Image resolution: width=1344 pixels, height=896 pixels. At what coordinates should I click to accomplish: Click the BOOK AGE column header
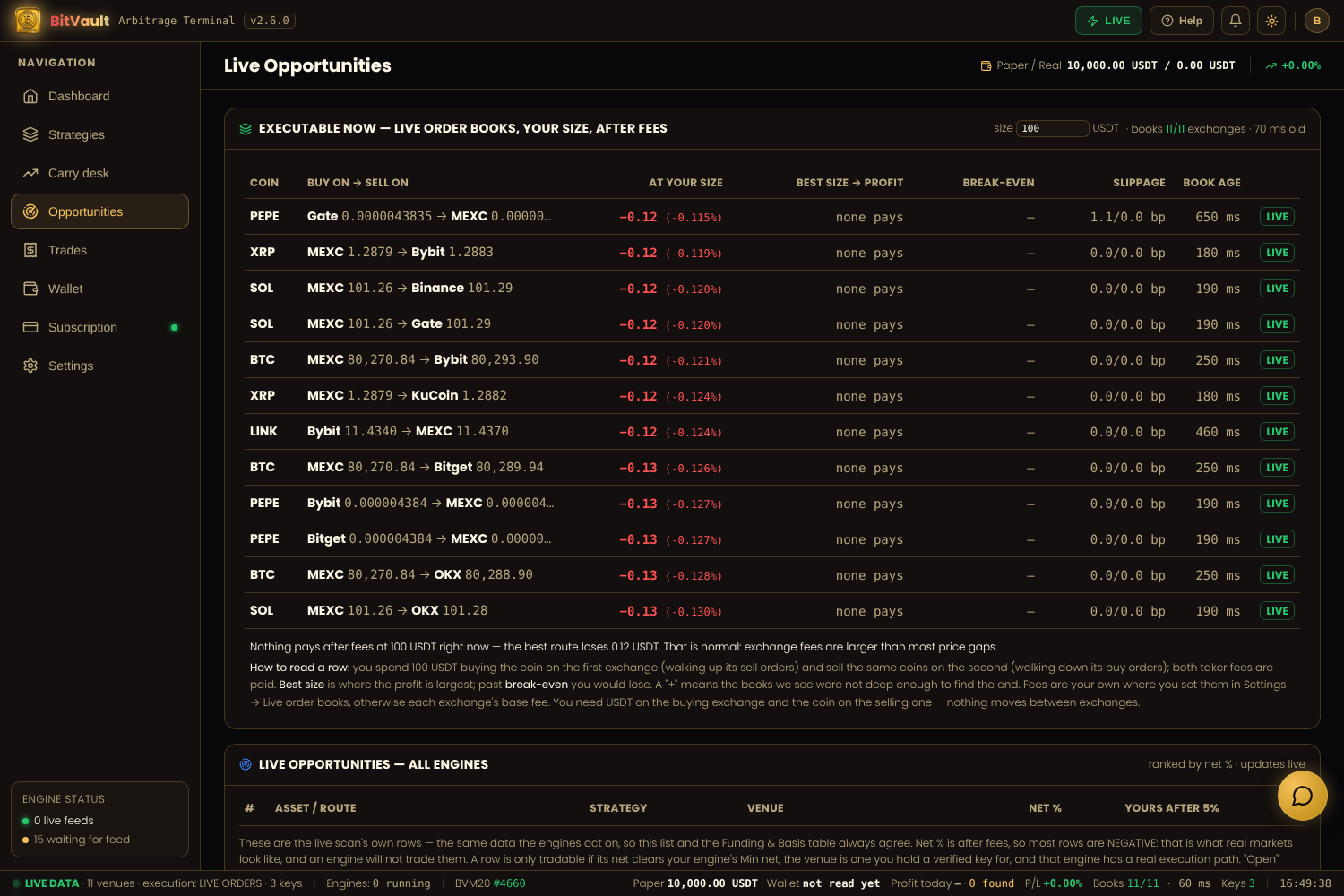(1211, 183)
